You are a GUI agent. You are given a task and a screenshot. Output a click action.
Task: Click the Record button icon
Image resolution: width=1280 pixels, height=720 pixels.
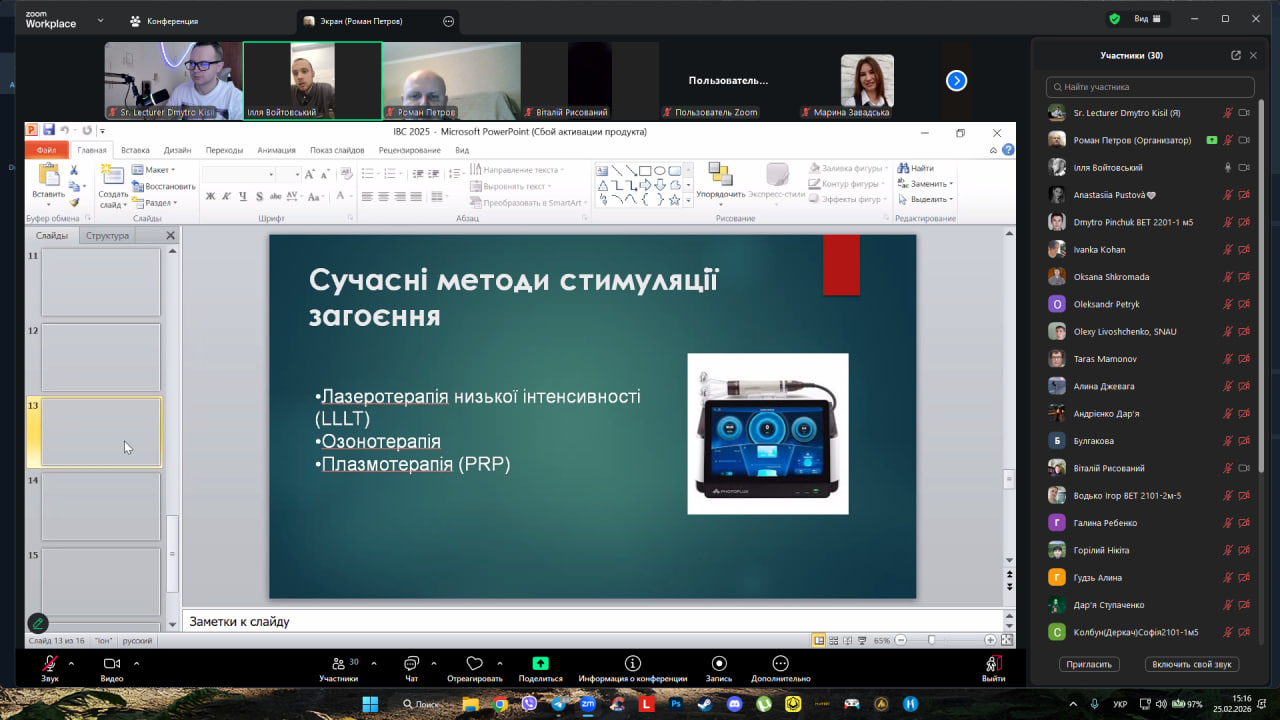click(x=719, y=664)
